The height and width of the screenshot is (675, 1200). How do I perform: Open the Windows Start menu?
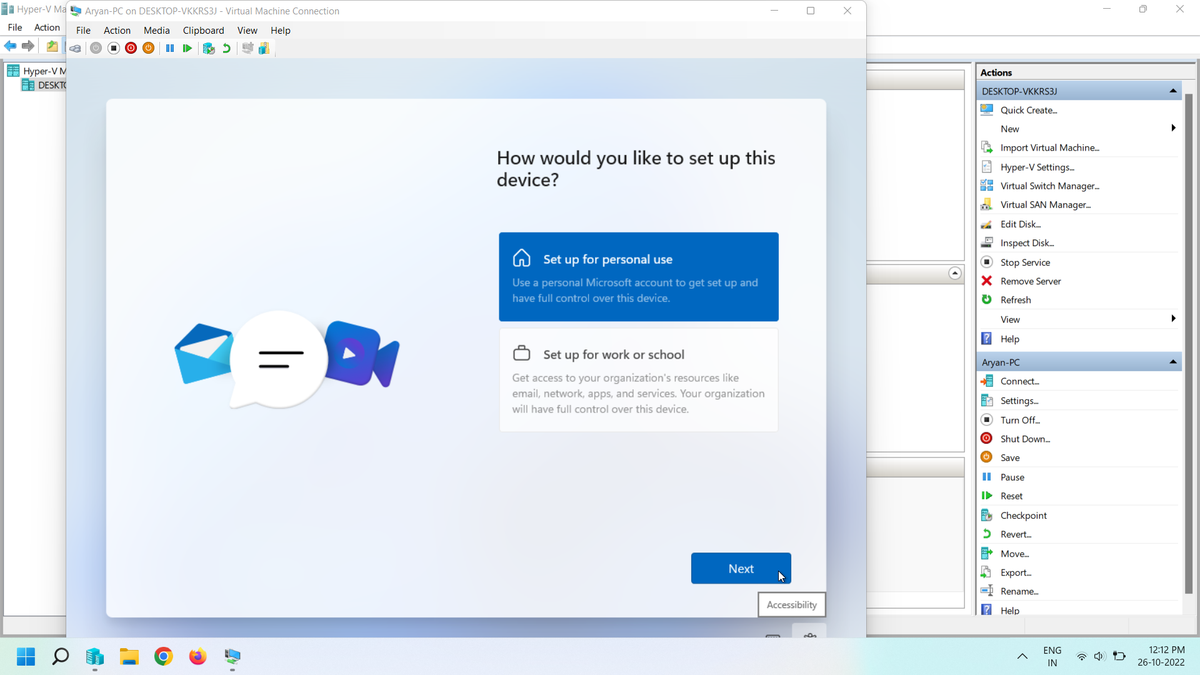[26, 657]
